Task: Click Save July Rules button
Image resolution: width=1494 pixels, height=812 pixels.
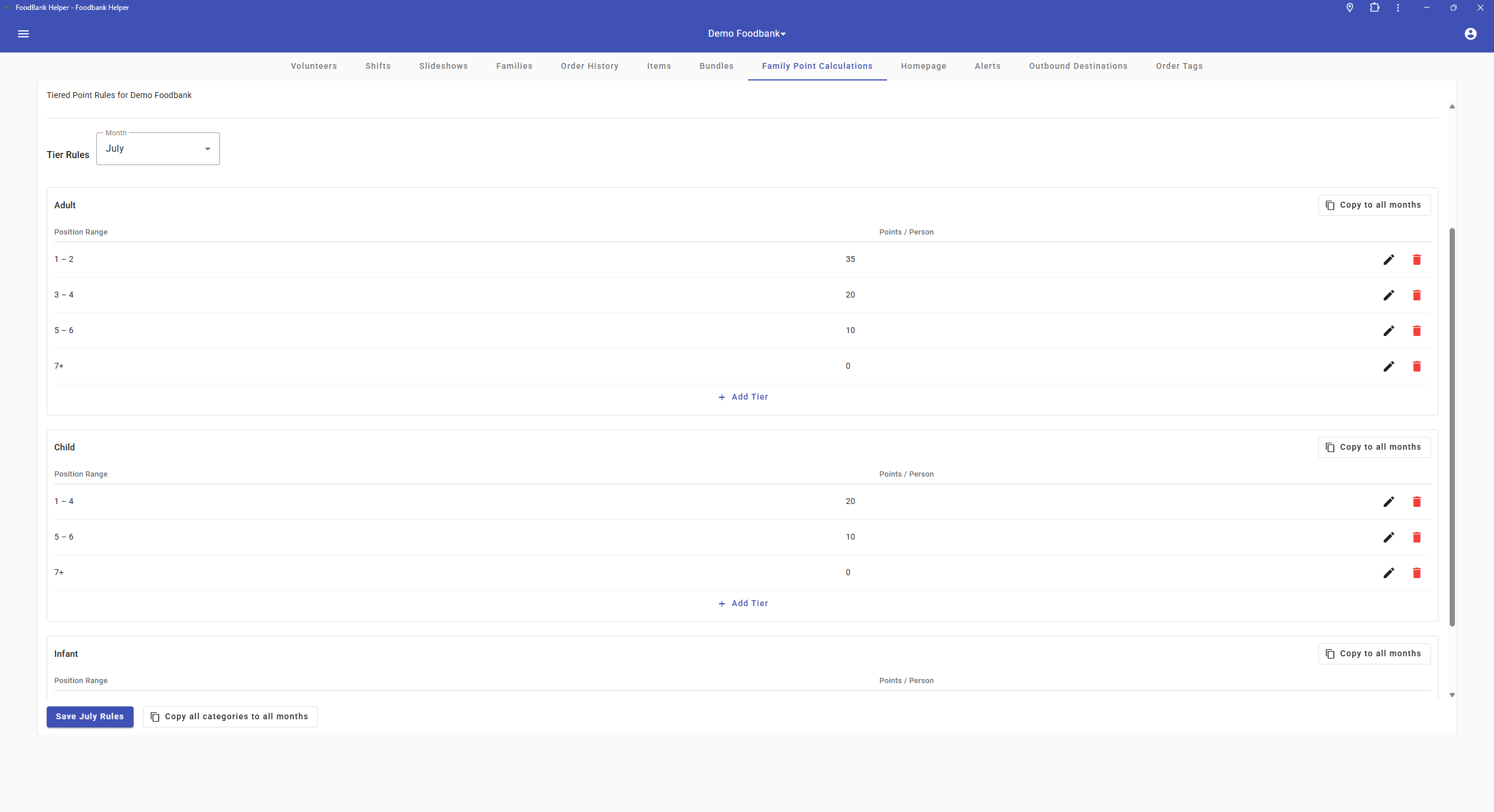Action: 90,716
